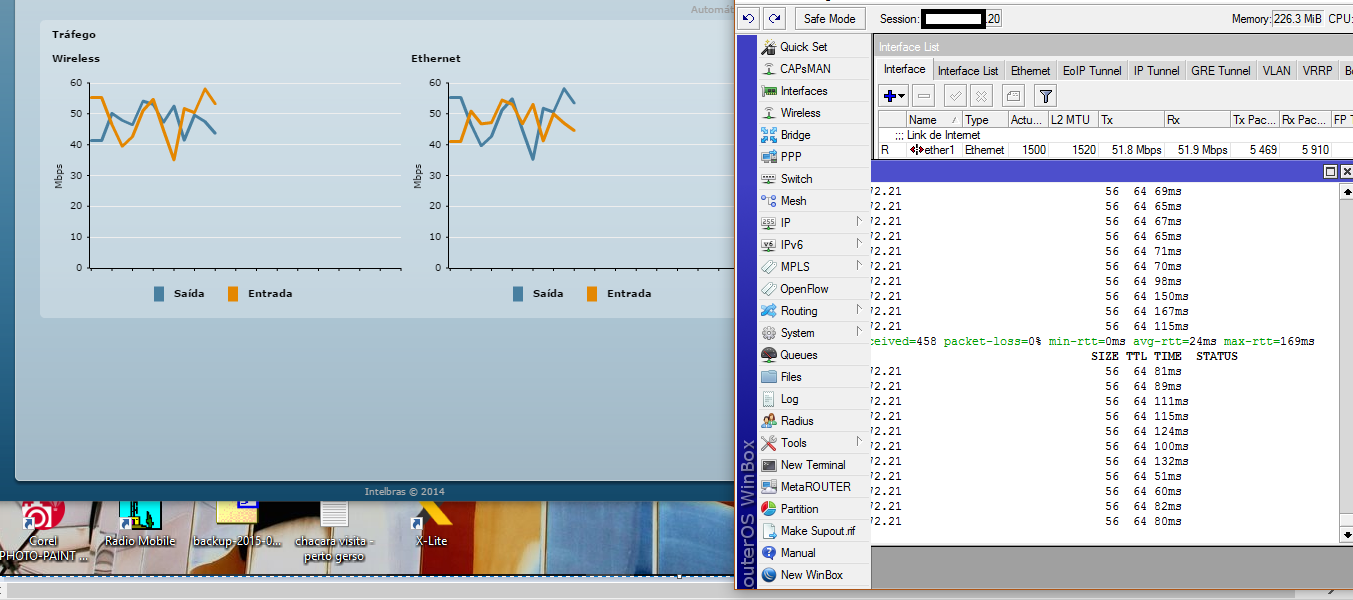This screenshot has height=600, width=1353.
Task: Switch to the VRRP tab
Action: coord(1317,71)
